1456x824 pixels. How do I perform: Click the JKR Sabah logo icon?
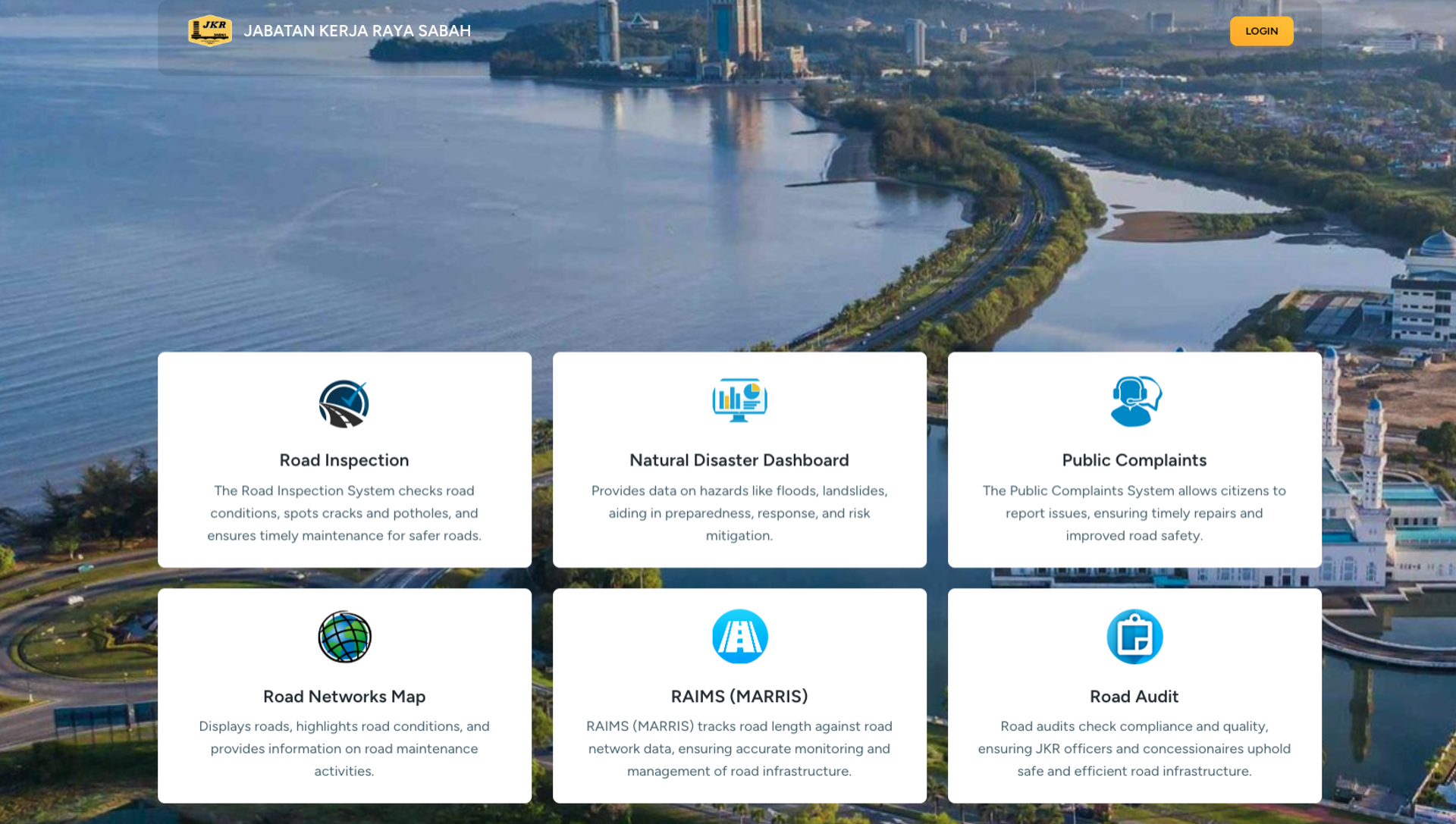pos(209,31)
